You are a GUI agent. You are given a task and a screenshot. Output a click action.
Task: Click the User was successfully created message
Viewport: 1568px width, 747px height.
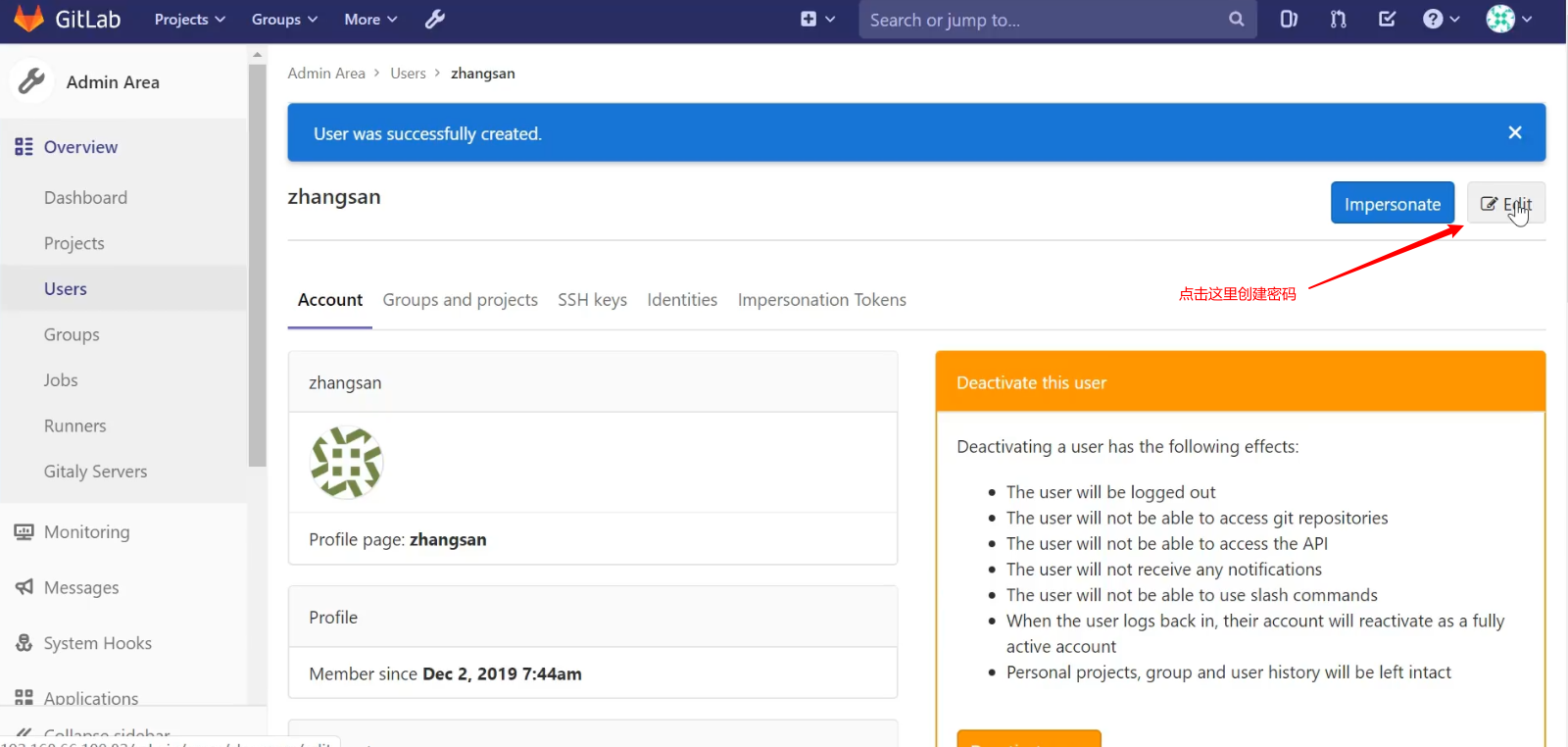tap(427, 133)
